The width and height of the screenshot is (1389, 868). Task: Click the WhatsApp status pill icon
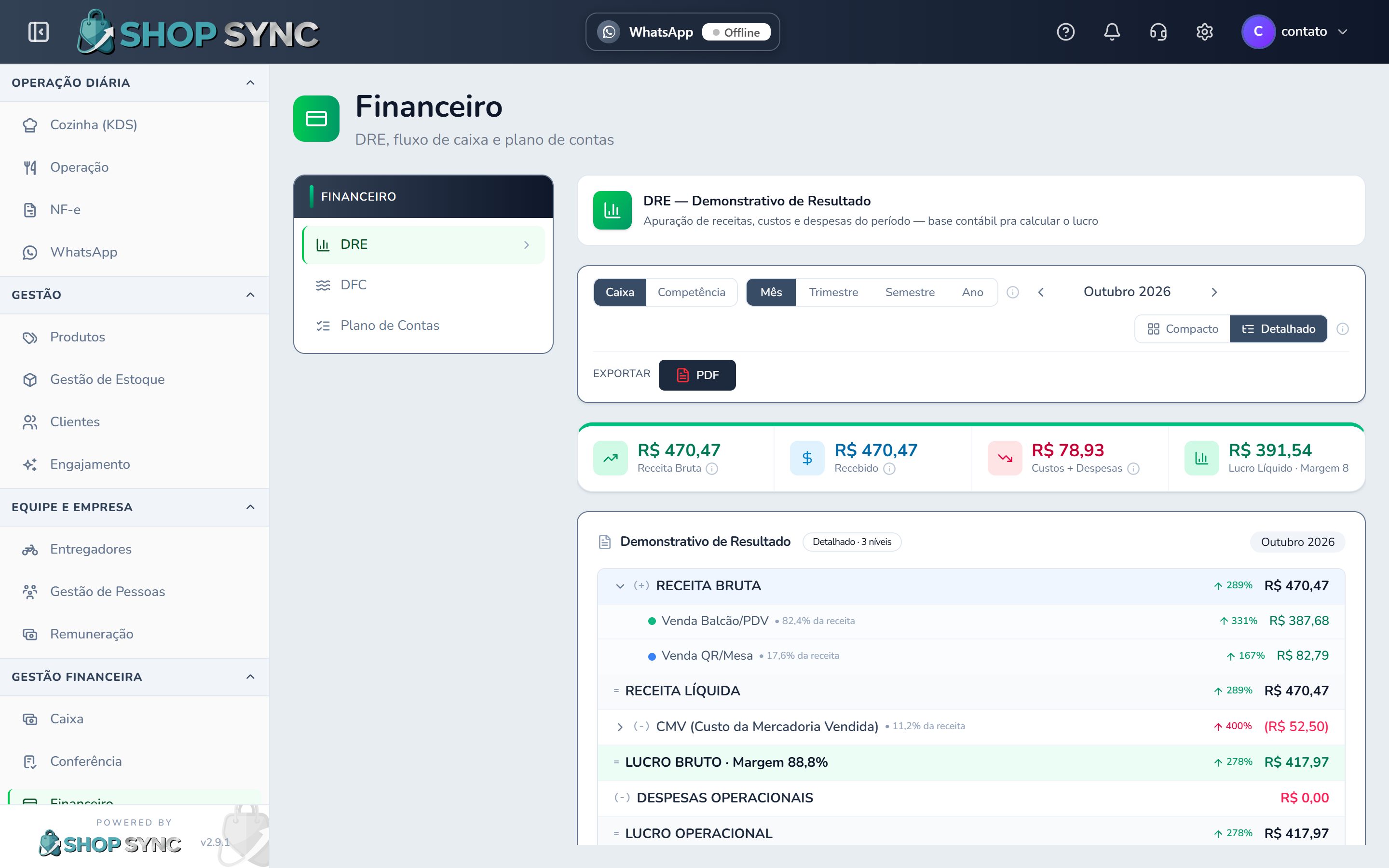tap(609, 32)
